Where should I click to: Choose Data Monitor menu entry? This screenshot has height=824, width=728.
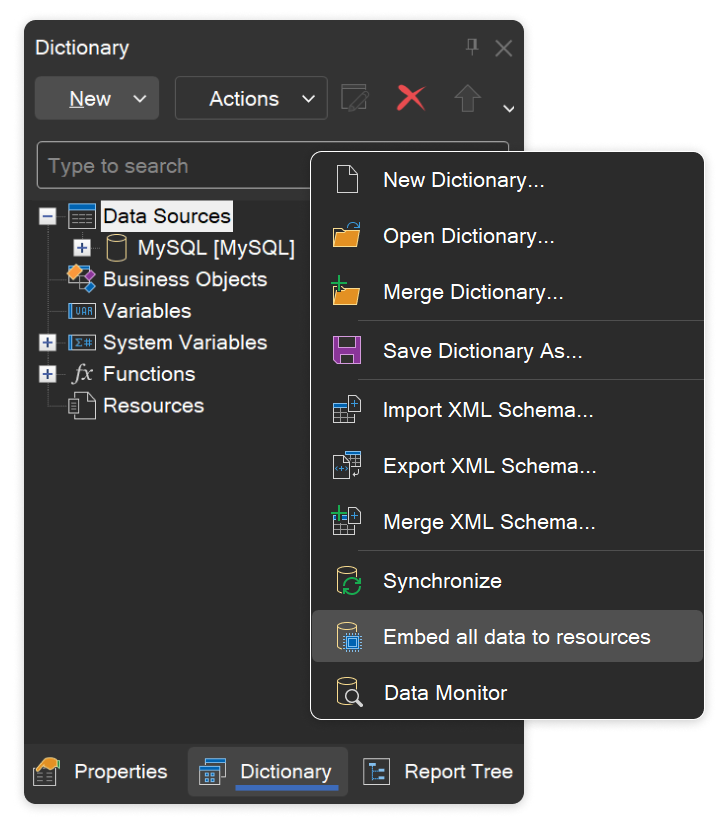coord(507,693)
